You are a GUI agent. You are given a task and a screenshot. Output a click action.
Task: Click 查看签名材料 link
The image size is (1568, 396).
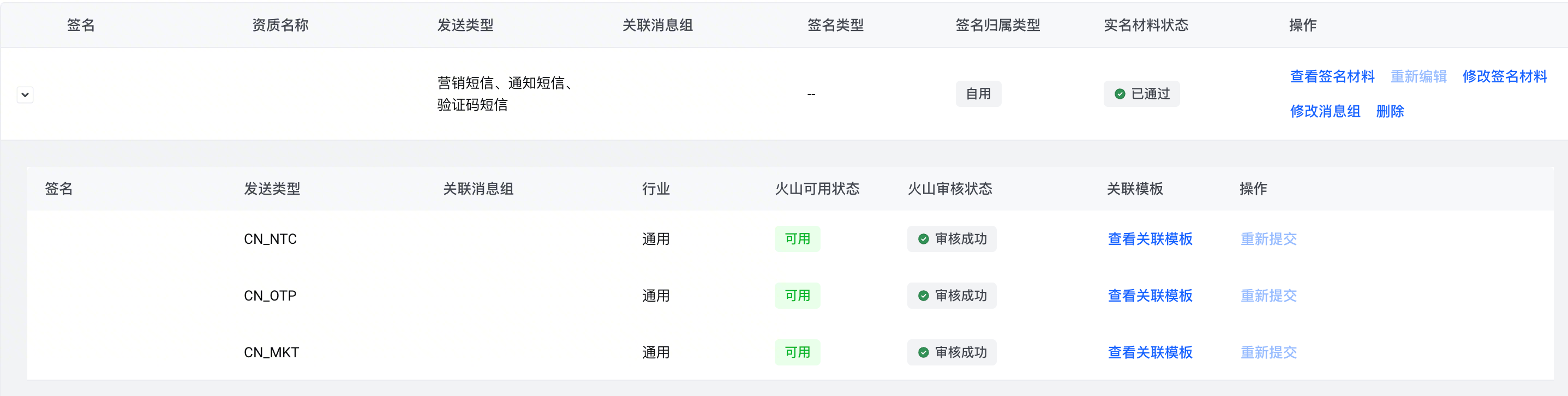coord(1332,77)
